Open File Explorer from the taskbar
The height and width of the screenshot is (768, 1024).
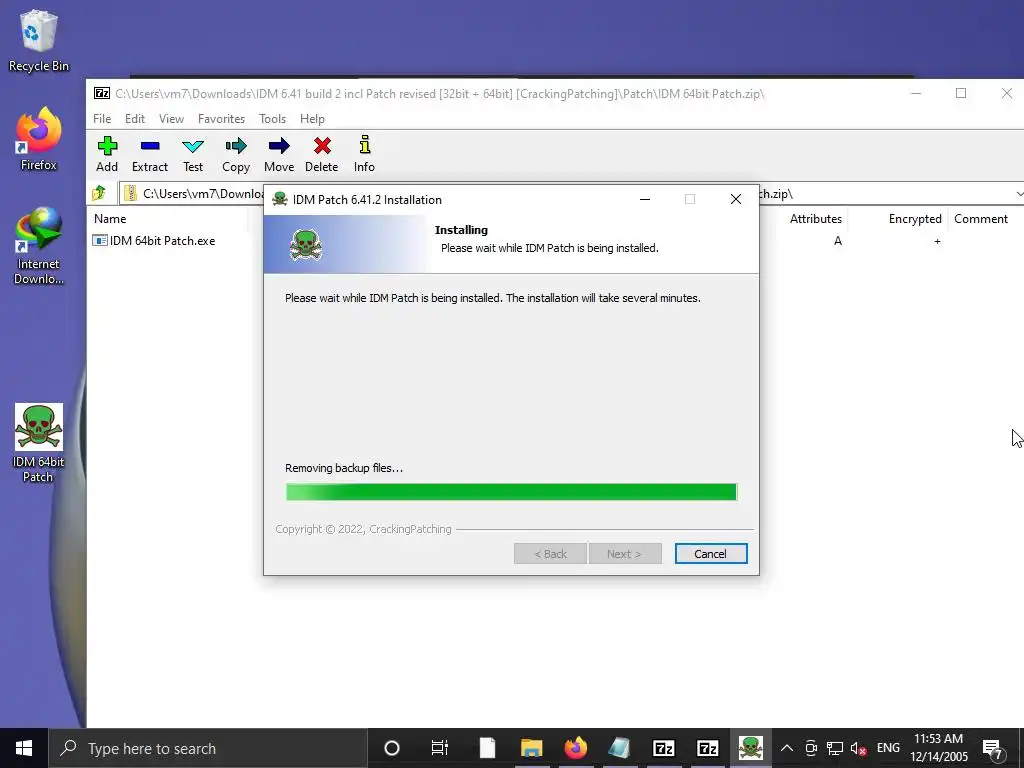532,748
